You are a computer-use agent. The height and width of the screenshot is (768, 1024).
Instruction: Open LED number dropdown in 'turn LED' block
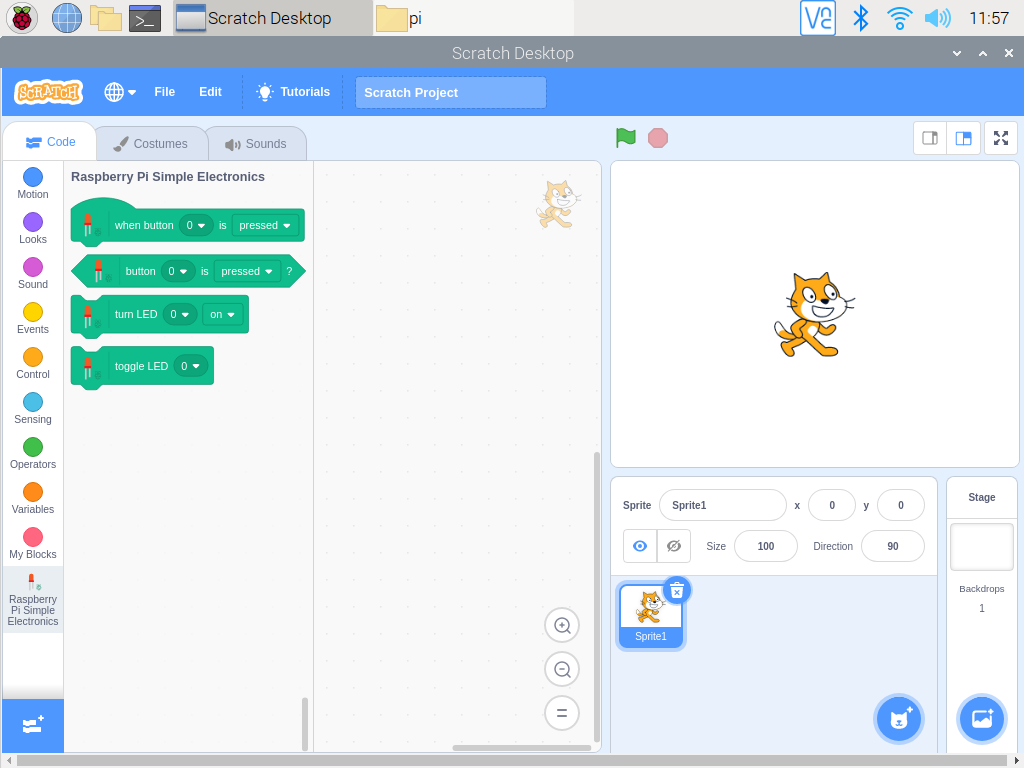[180, 314]
